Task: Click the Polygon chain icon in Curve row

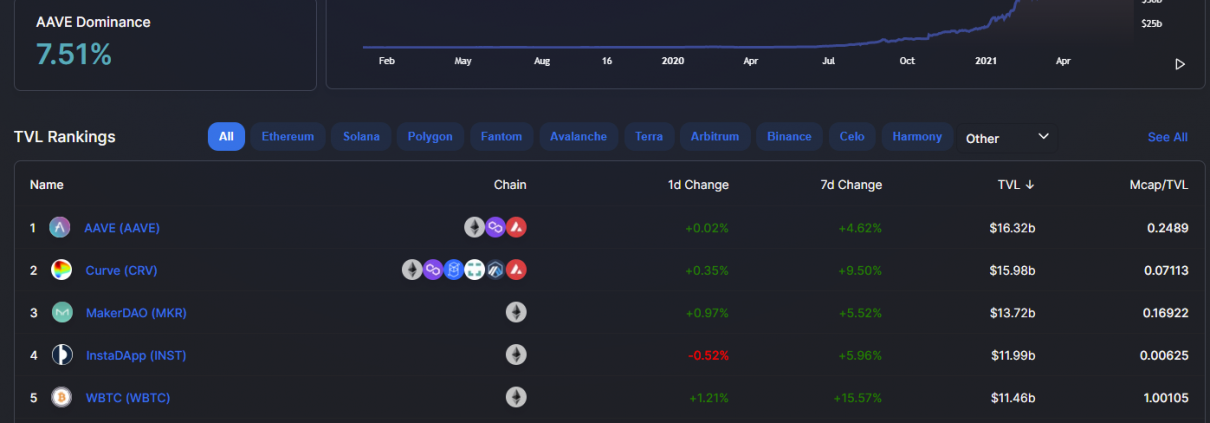Action: coord(433,270)
